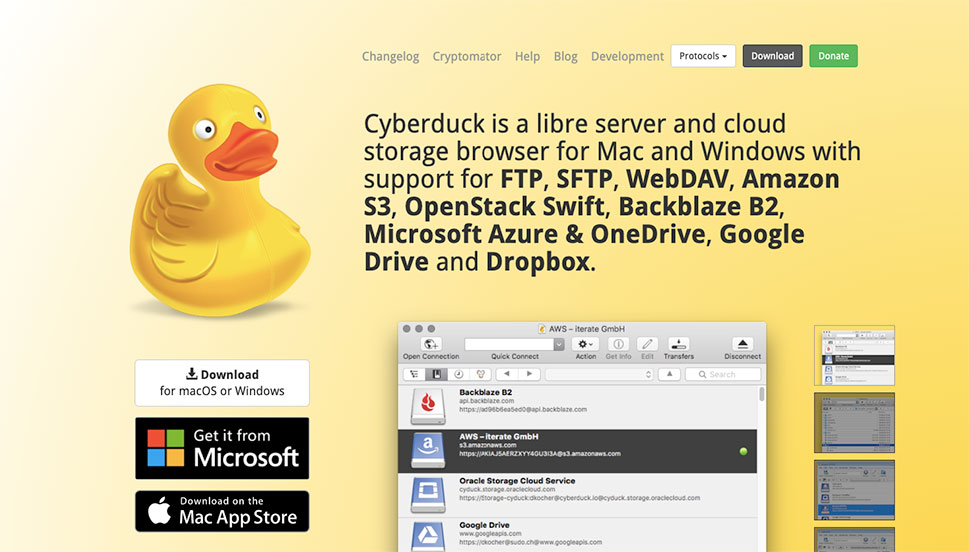Image resolution: width=969 pixels, height=552 pixels.
Task: Open the Development page
Action: click(627, 56)
